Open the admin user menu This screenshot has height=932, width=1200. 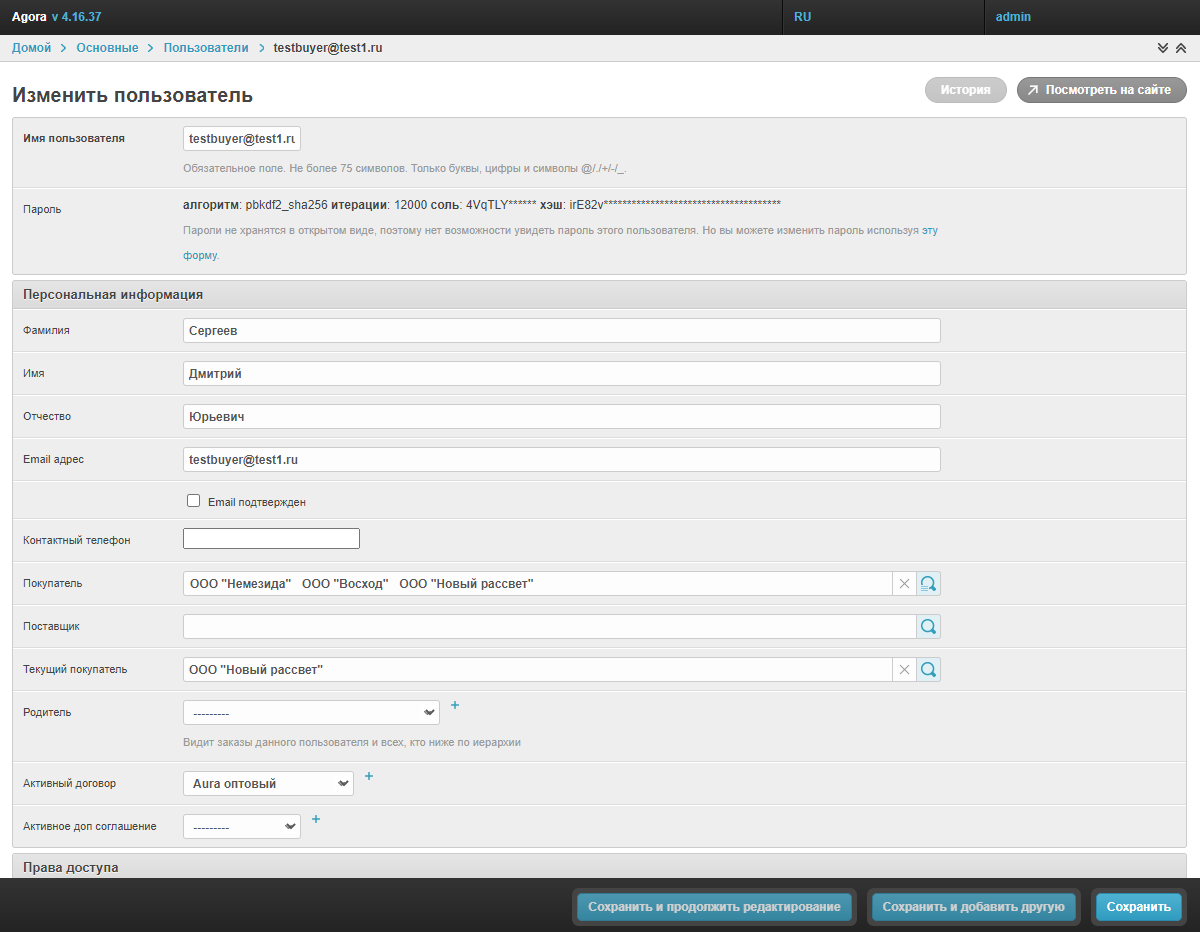click(1013, 17)
